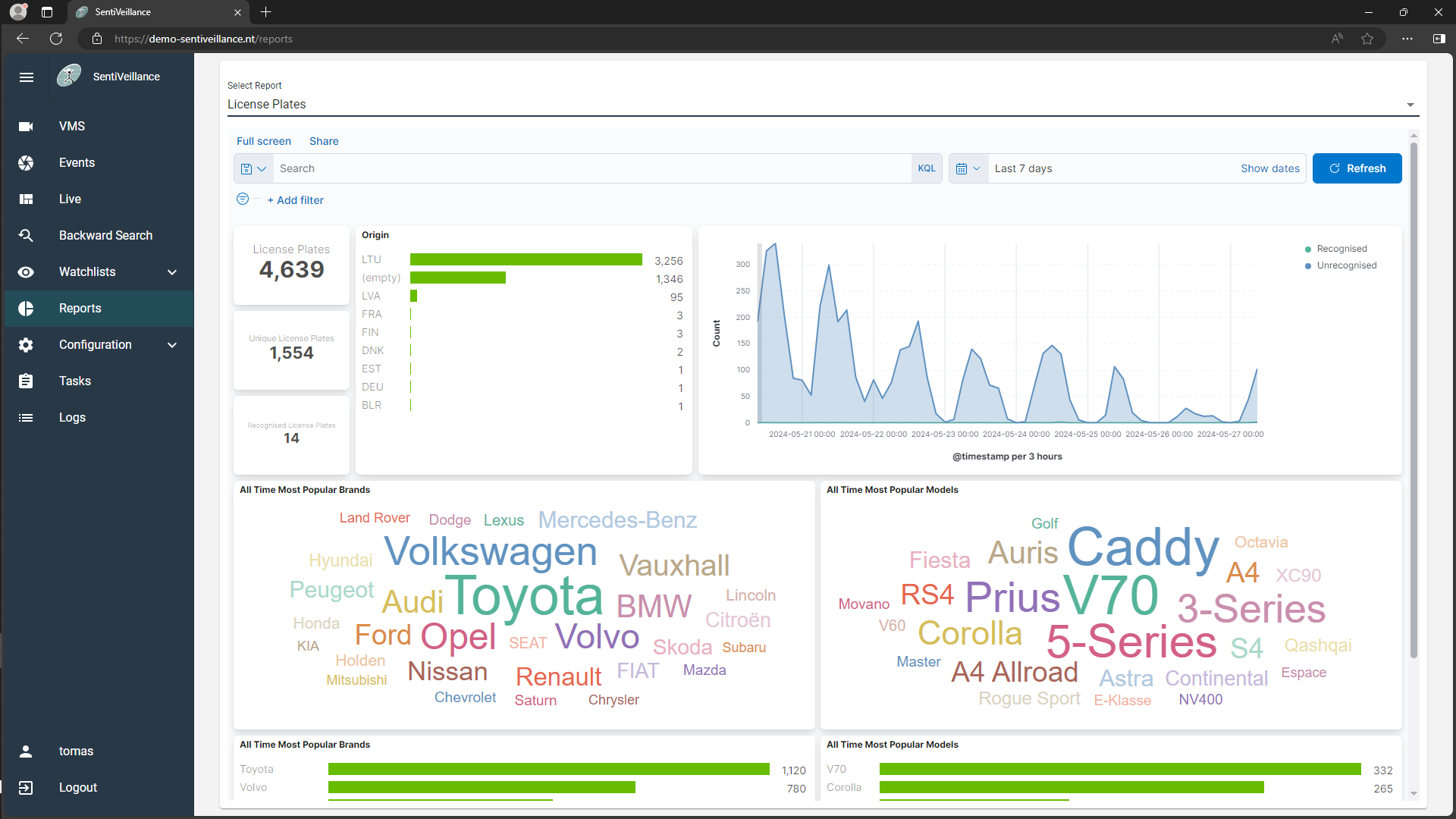The image size is (1456, 819).
Task: Click the Backward Search magnifier icon
Action: click(x=26, y=235)
